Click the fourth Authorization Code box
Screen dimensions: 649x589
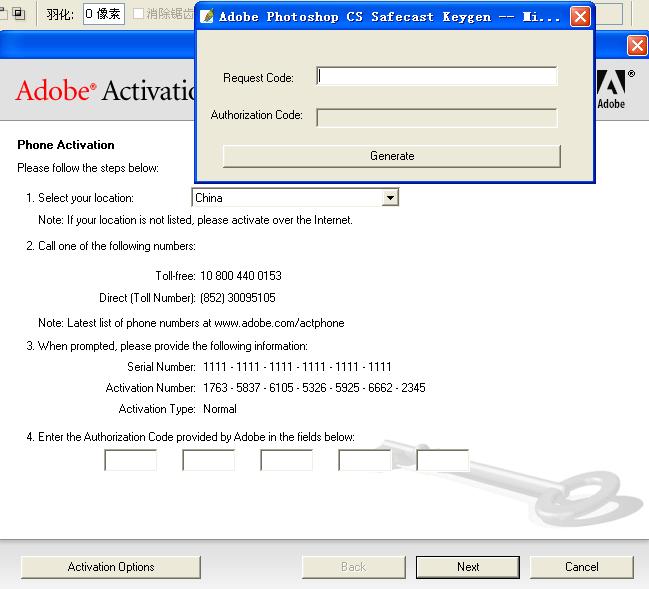tap(365, 460)
